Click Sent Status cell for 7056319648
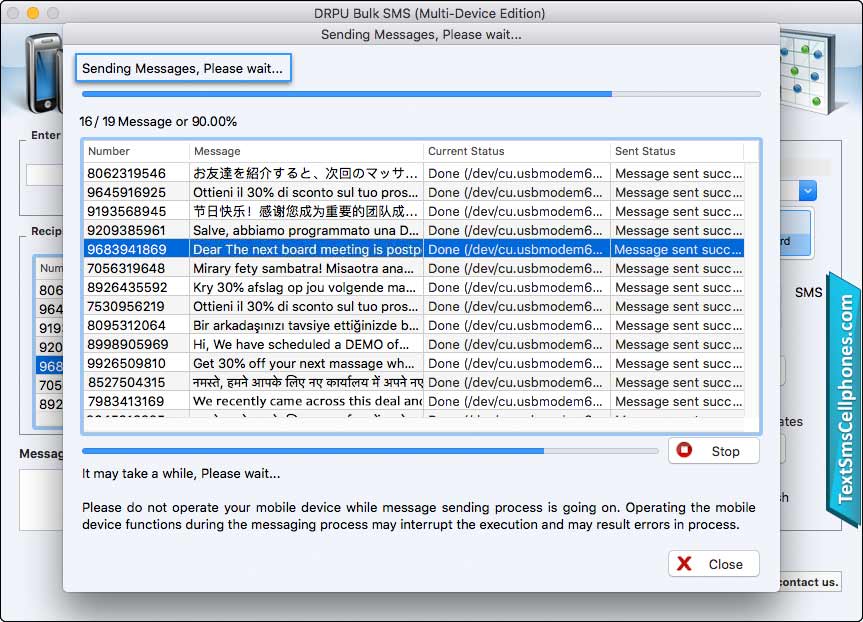The height and width of the screenshot is (622, 863). 678,268
